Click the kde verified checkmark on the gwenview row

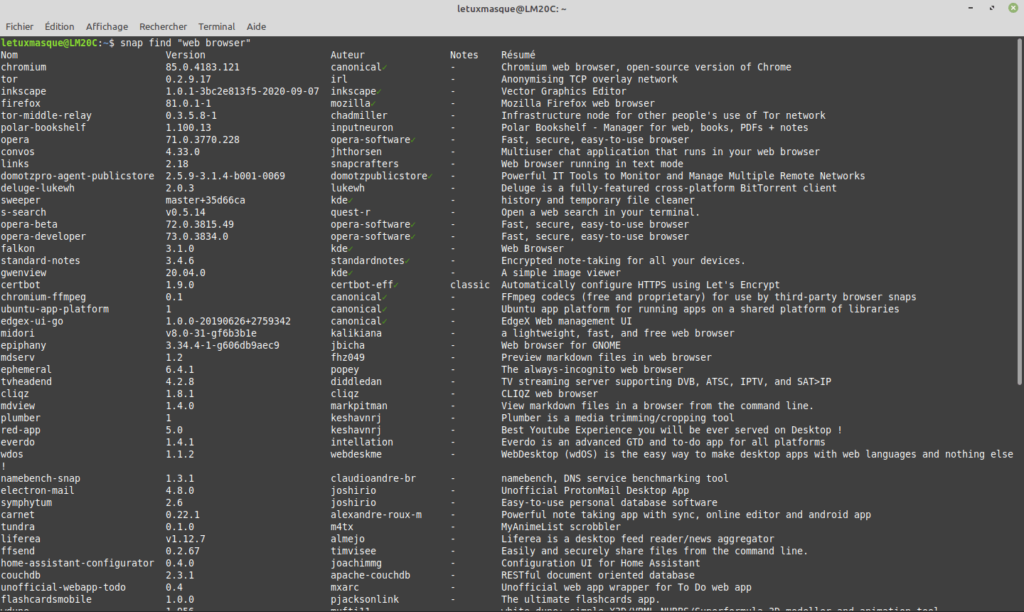[353, 272]
